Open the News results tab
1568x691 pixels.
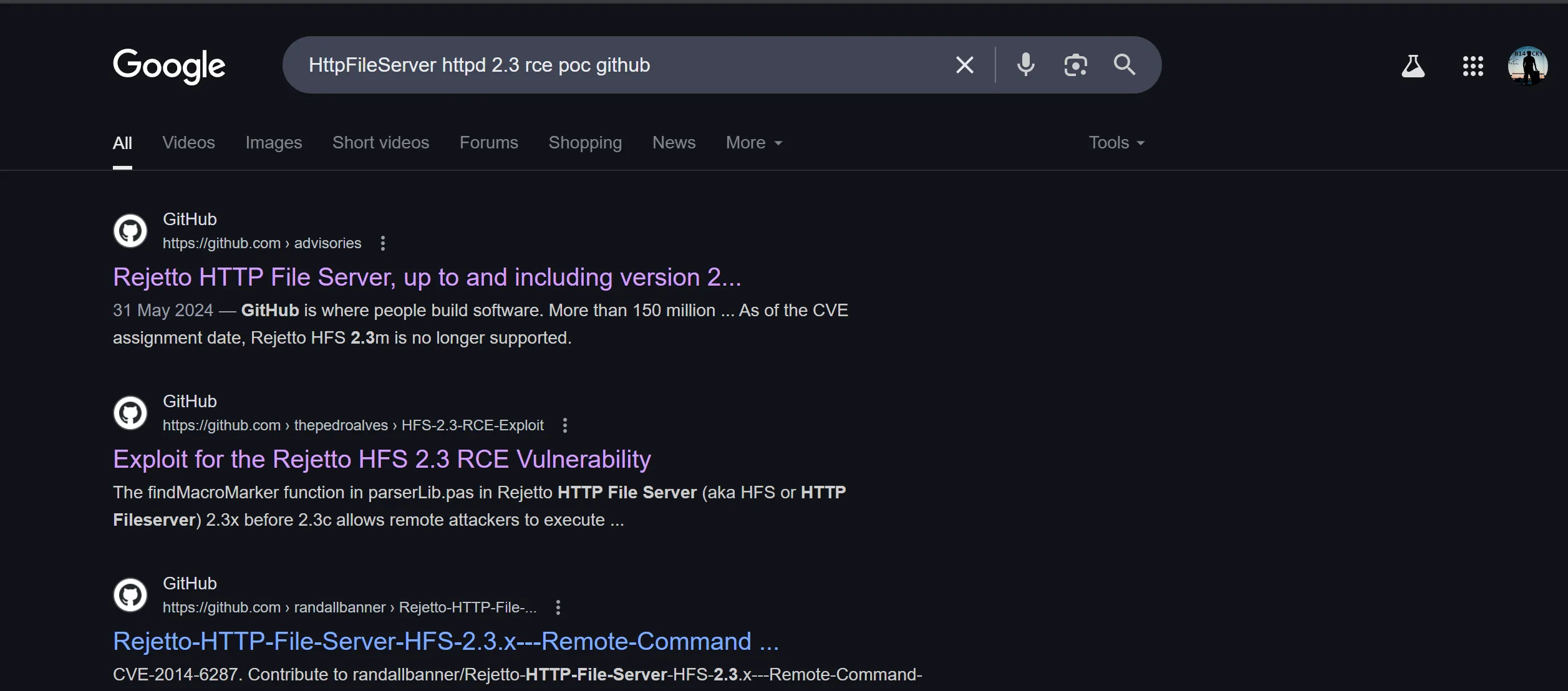click(x=674, y=143)
